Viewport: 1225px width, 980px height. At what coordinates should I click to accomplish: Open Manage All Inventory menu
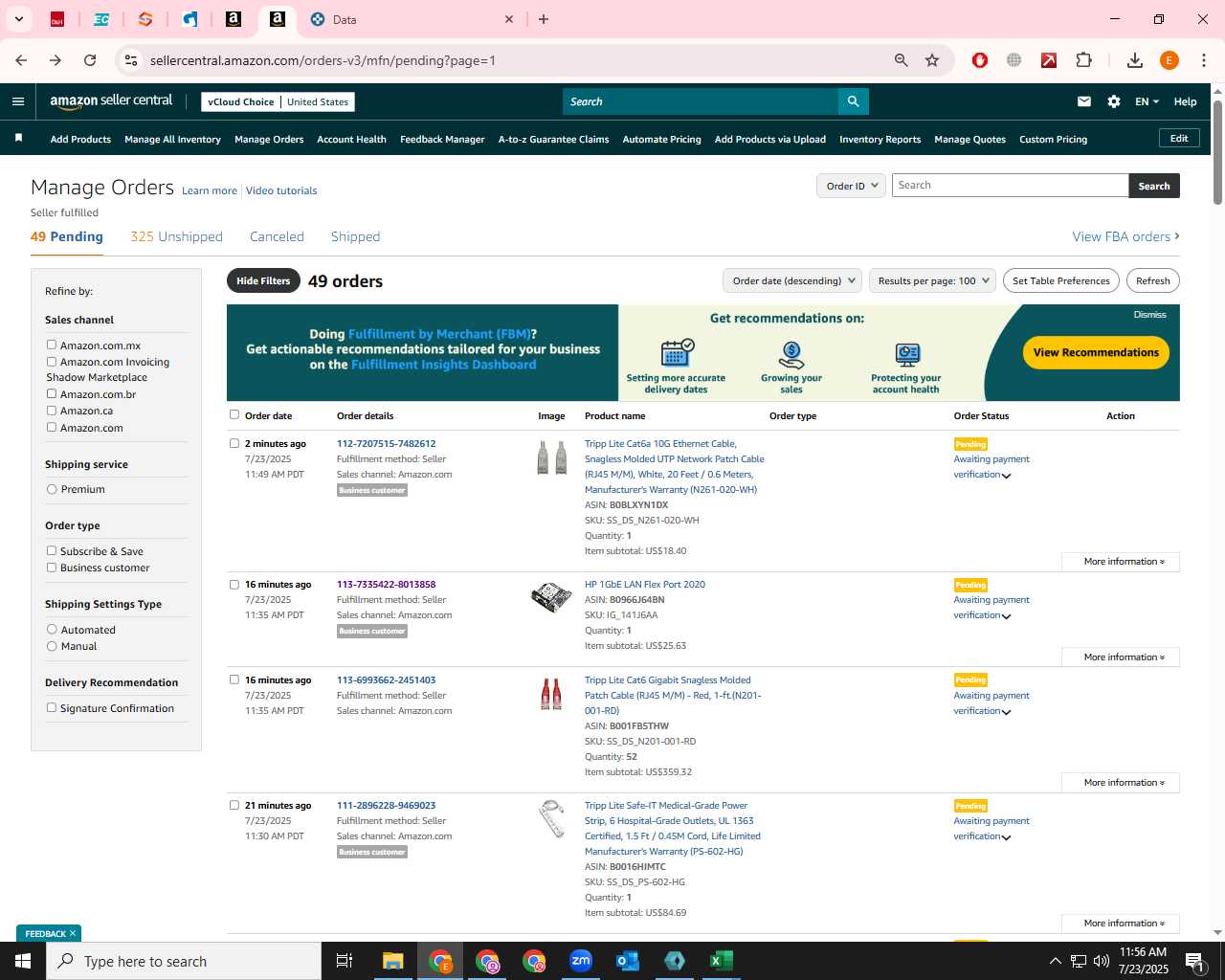click(x=172, y=139)
